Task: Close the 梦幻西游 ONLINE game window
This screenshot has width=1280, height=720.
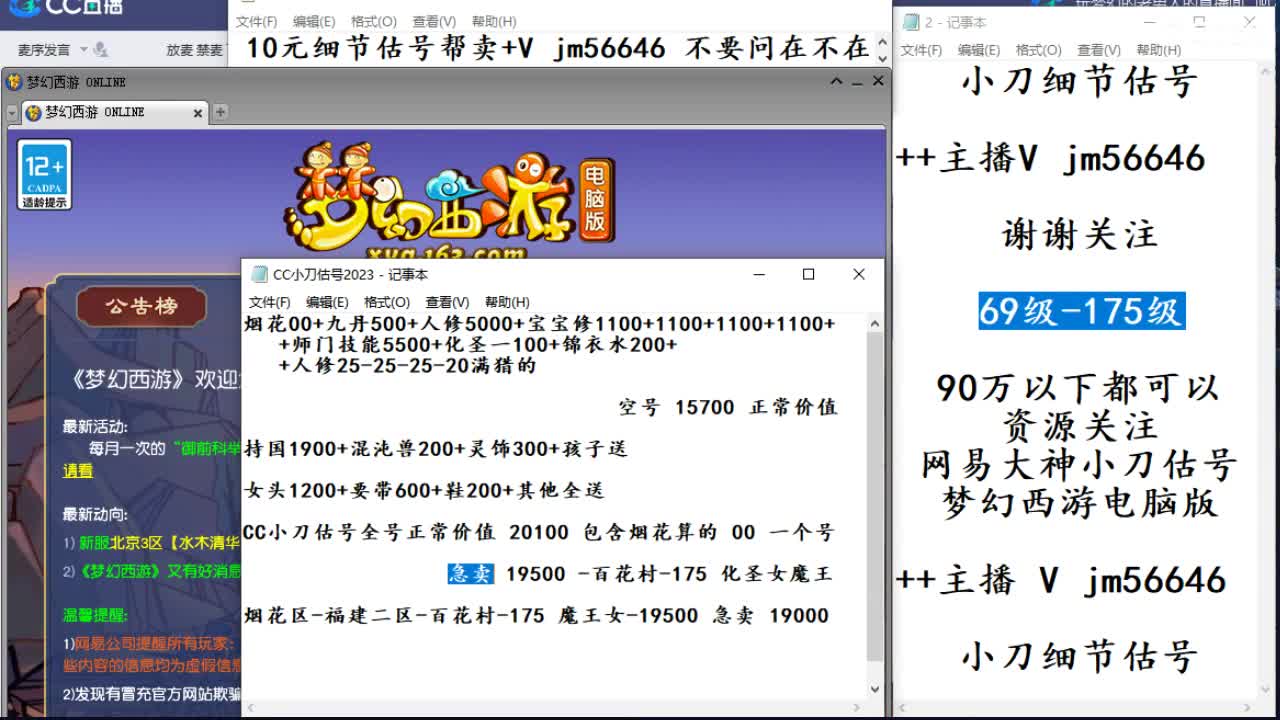Action: point(878,82)
